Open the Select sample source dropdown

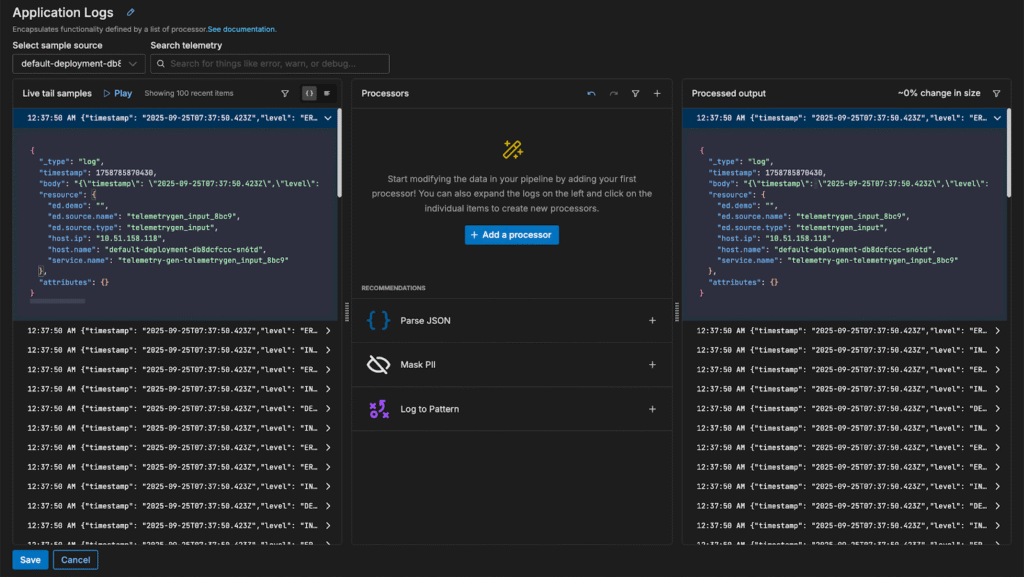pos(78,64)
